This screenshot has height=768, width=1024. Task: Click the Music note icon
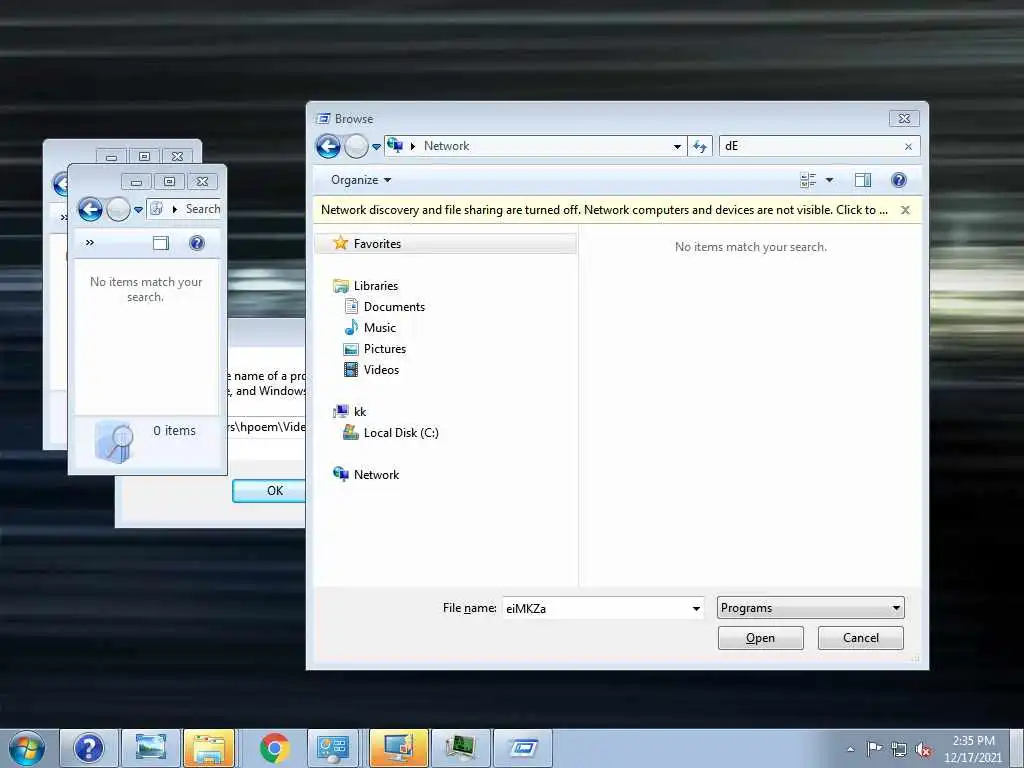coord(351,327)
